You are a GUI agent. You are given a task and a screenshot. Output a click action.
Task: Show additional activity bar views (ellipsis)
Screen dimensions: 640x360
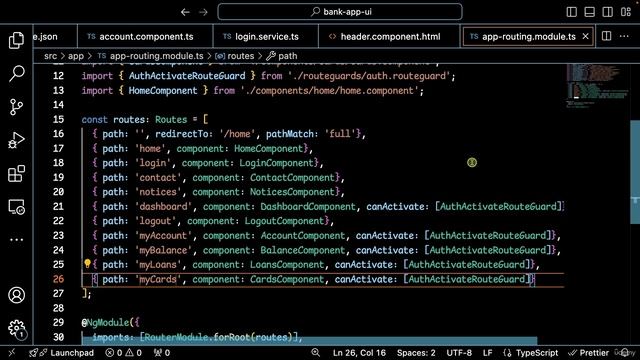point(16,240)
